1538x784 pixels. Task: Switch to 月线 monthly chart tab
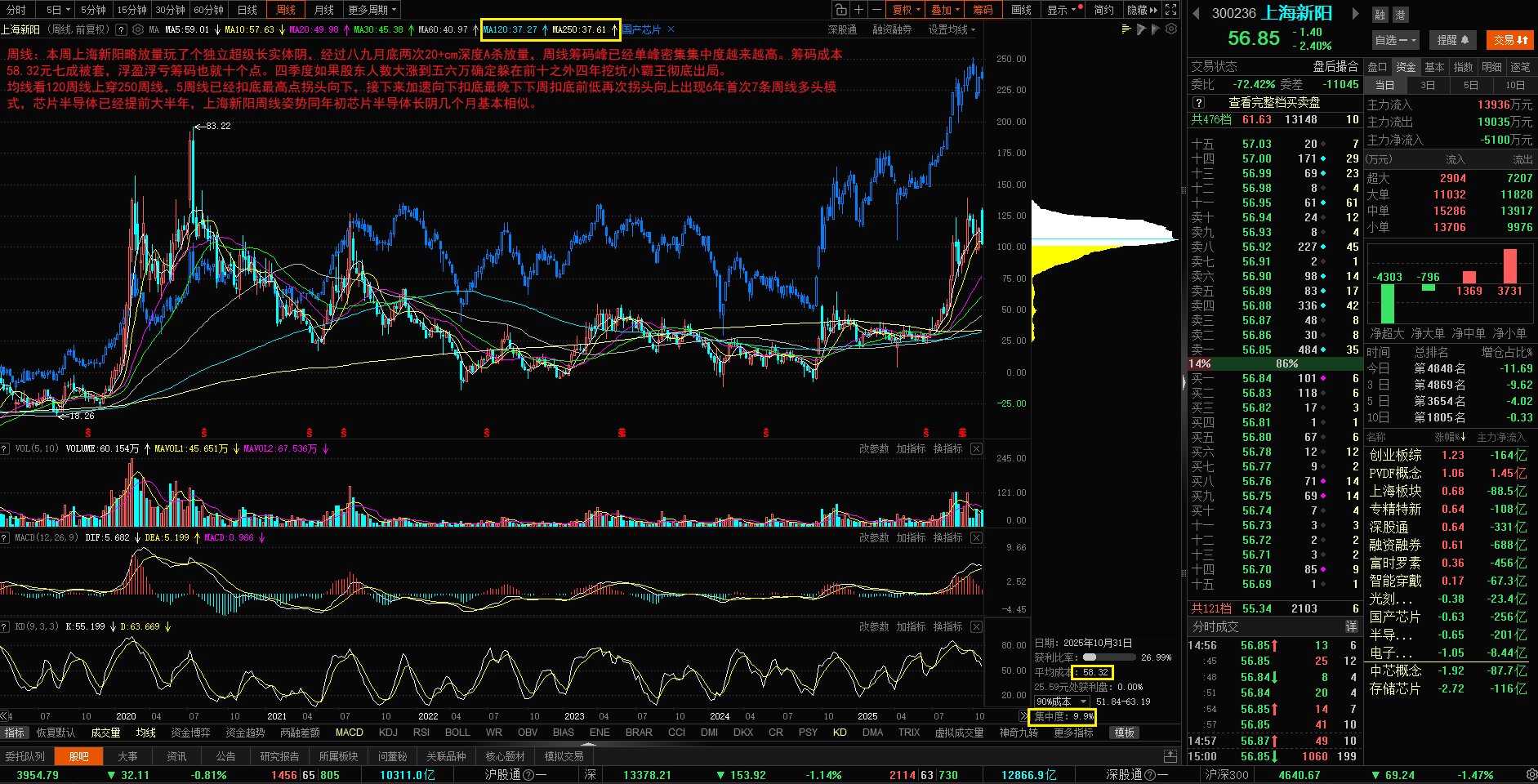click(x=324, y=10)
